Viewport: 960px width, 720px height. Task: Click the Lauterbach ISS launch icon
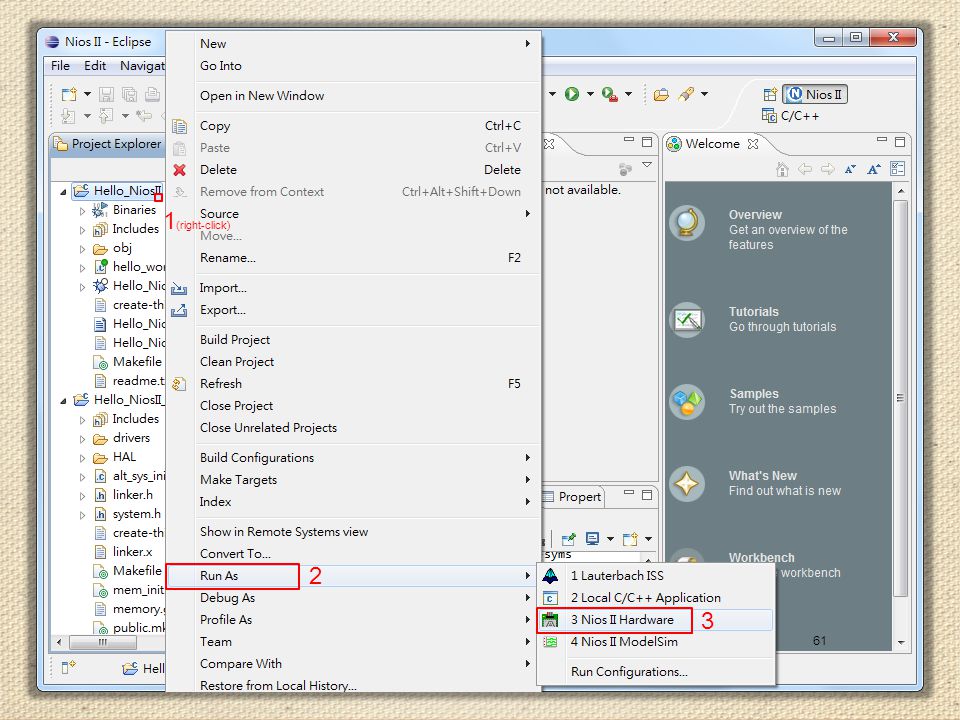[x=550, y=576]
